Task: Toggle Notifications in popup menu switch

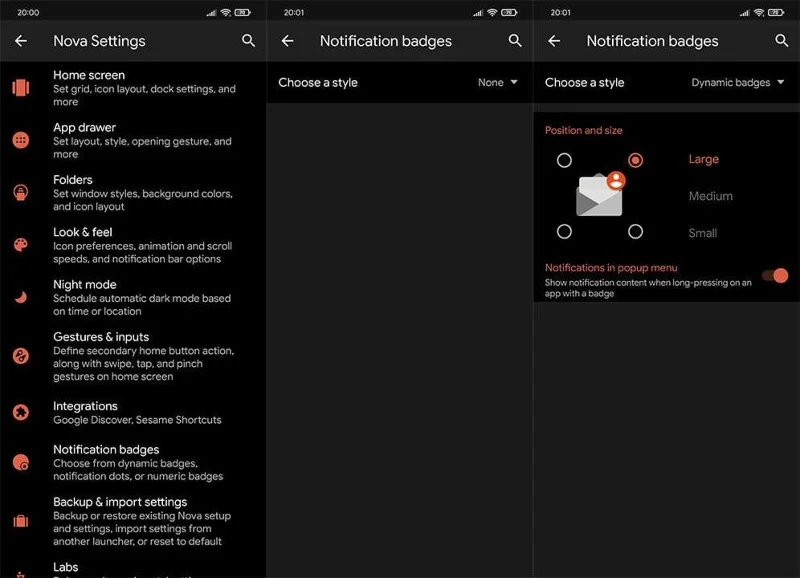Action: click(776, 276)
